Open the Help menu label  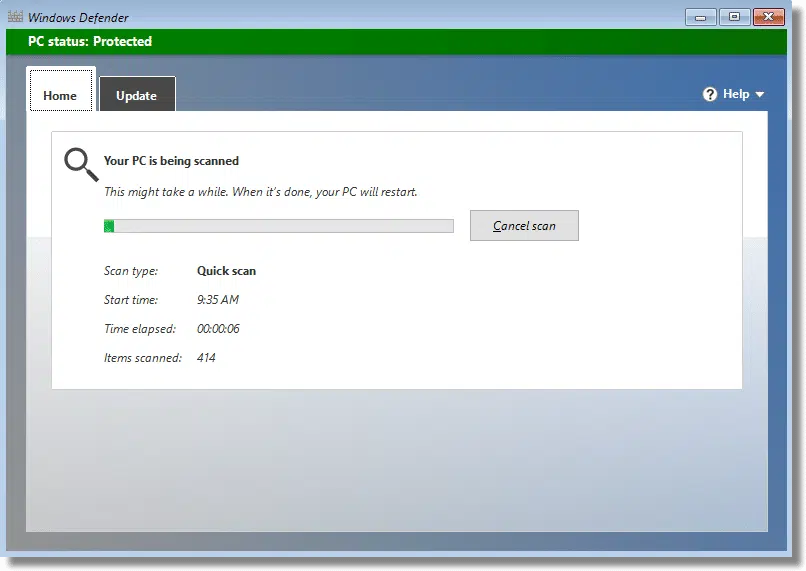[736, 94]
